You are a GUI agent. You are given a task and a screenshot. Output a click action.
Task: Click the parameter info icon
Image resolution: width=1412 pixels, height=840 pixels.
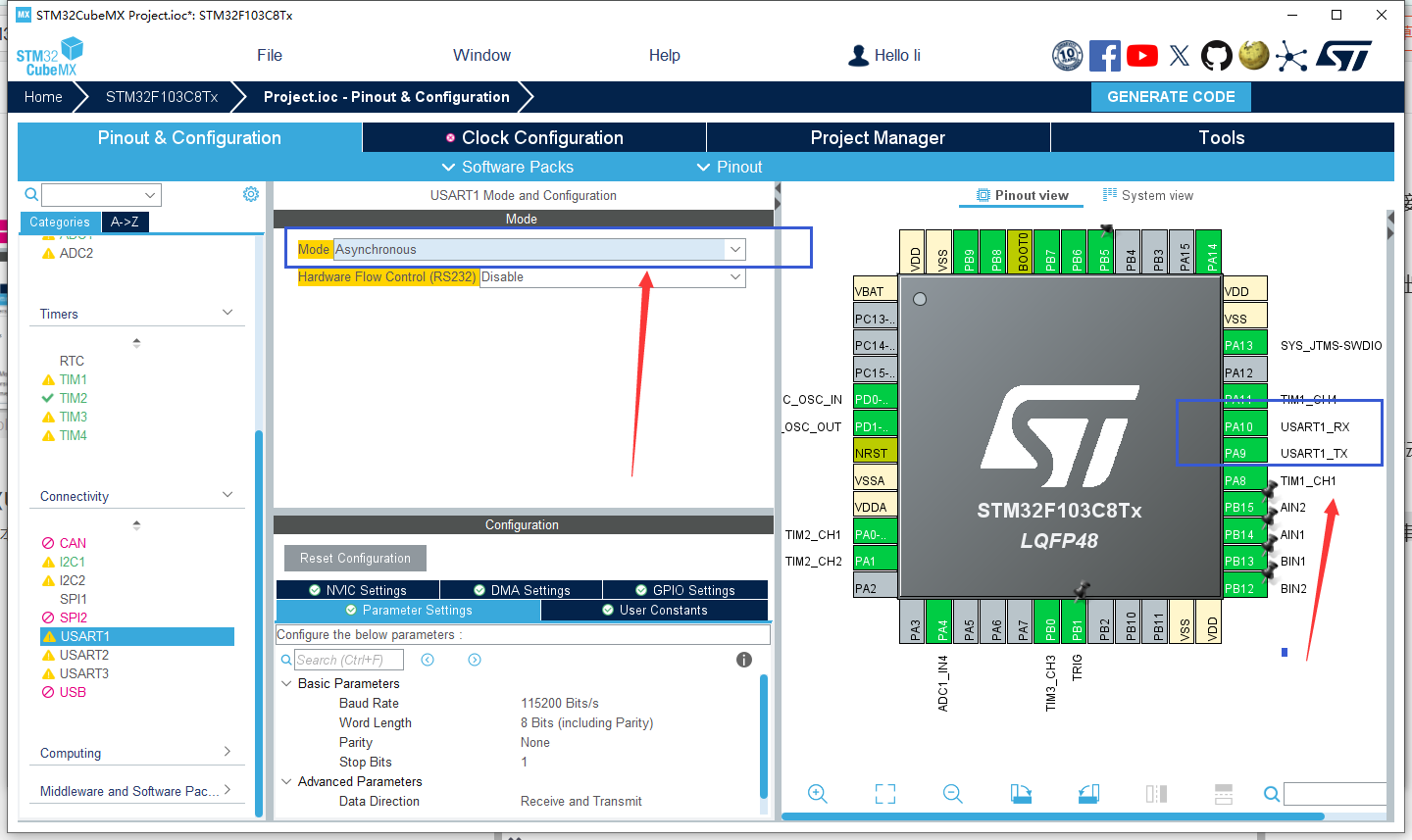point(744,660)
